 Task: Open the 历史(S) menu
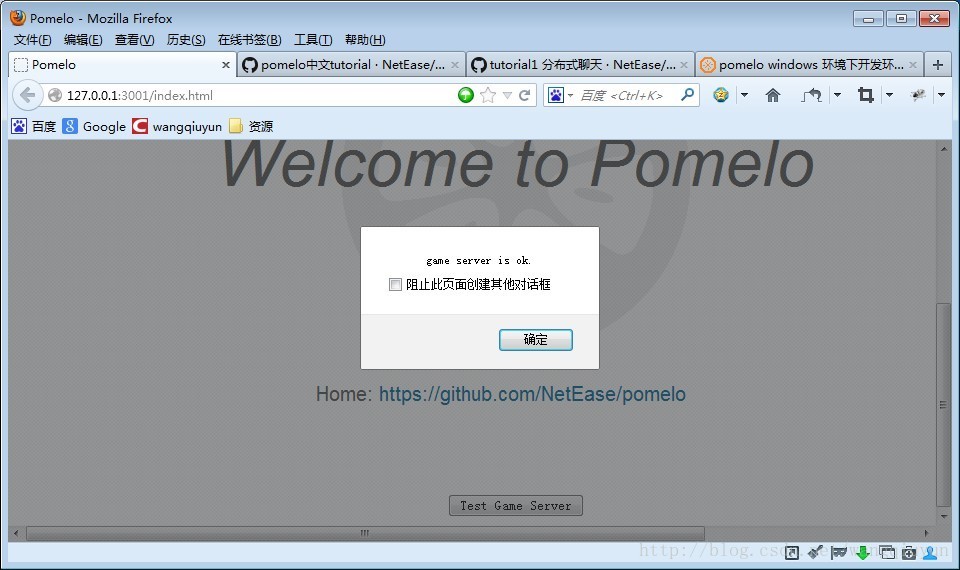186,40
